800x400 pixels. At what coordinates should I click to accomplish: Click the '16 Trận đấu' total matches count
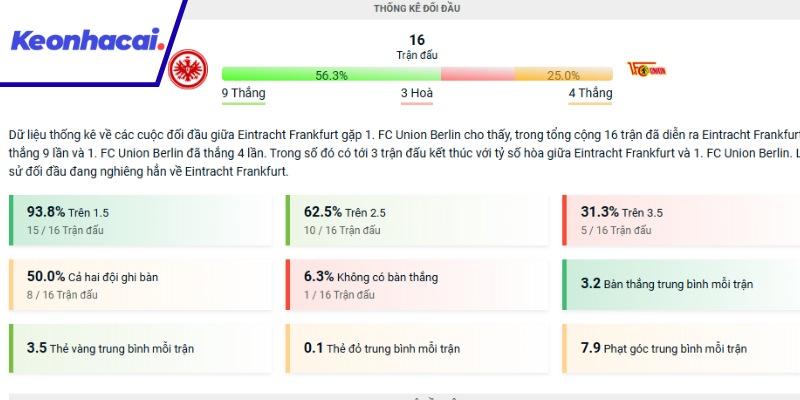click(x=417, y=46)
